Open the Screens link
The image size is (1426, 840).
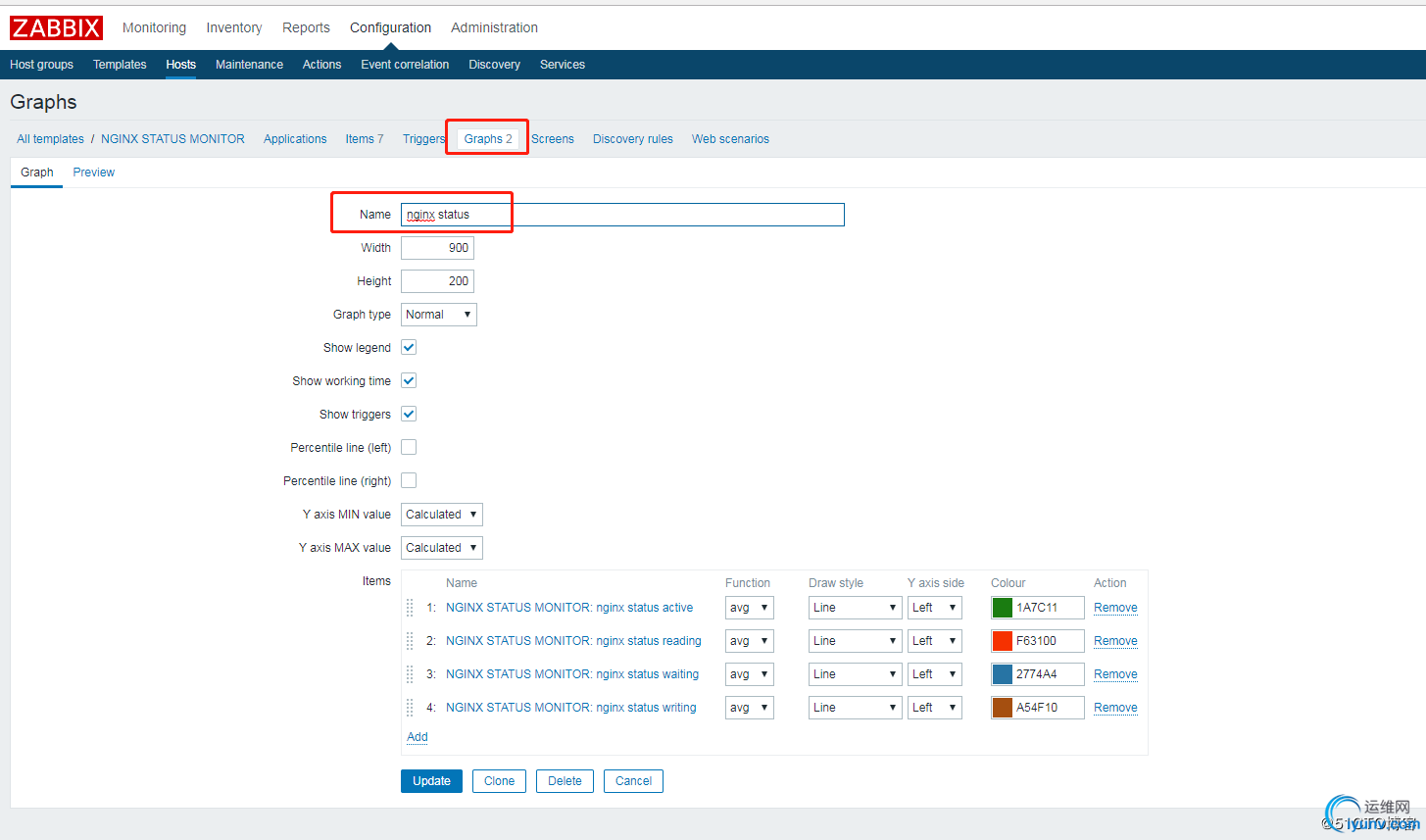[553, 139]
